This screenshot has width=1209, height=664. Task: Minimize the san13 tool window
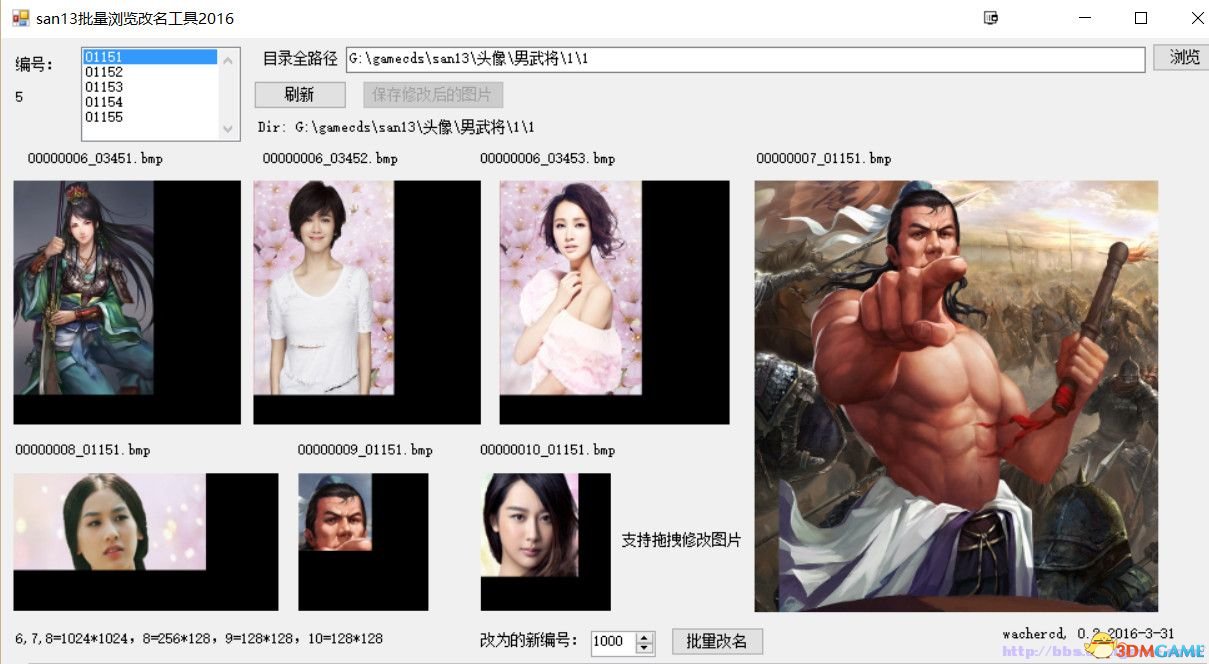pyautogui.click(x=1084, y=18)
